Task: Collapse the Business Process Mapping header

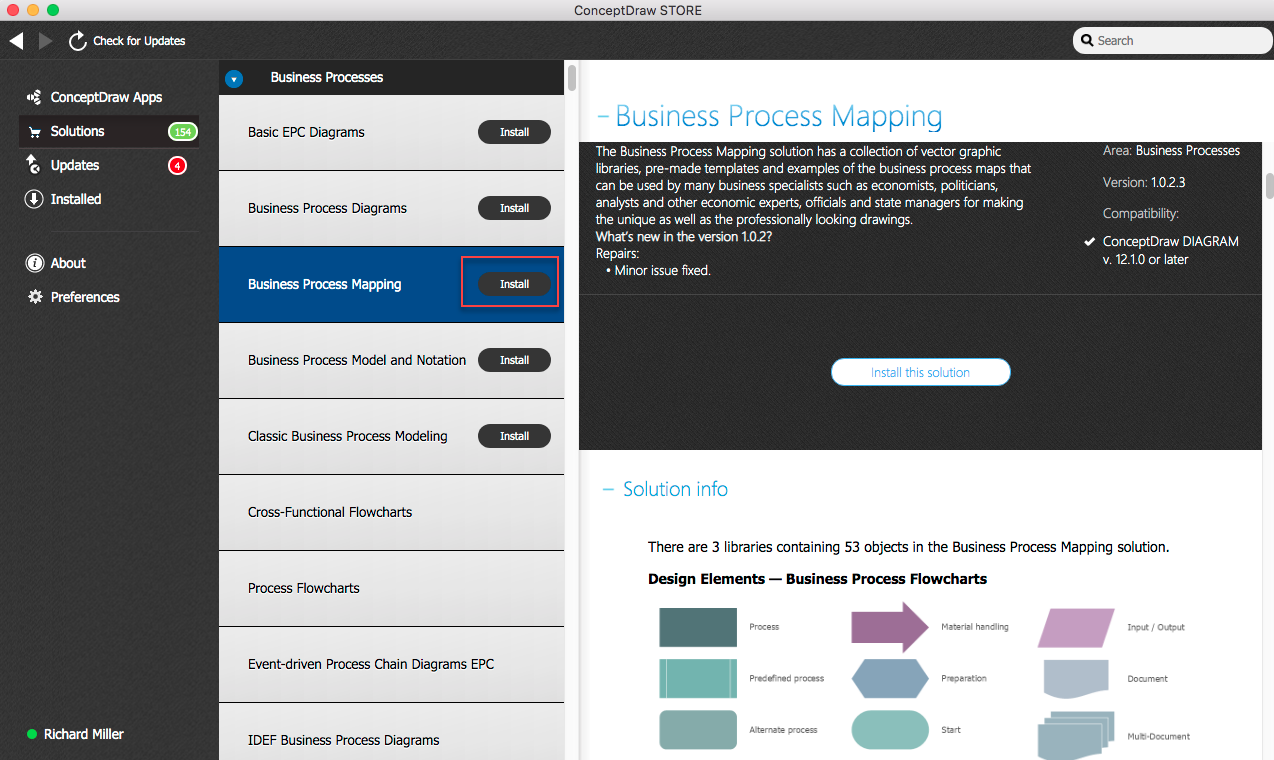Action: pos(602,117)
